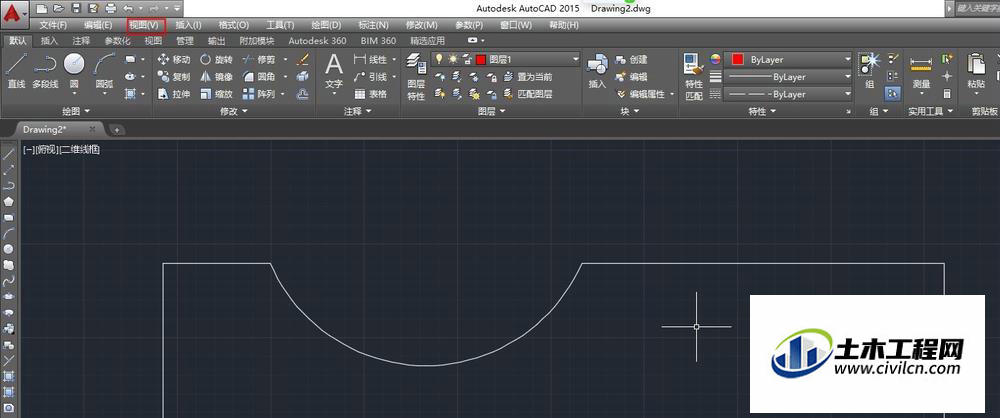Add a new drawing tab with plus

pos(117,130)
